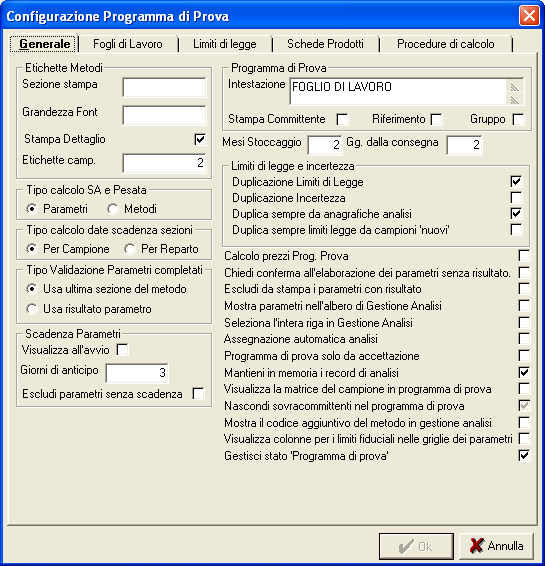Uncheck the Stampa Dettaglio checkbox
545x566 pixels.
[x=200, y=139]
